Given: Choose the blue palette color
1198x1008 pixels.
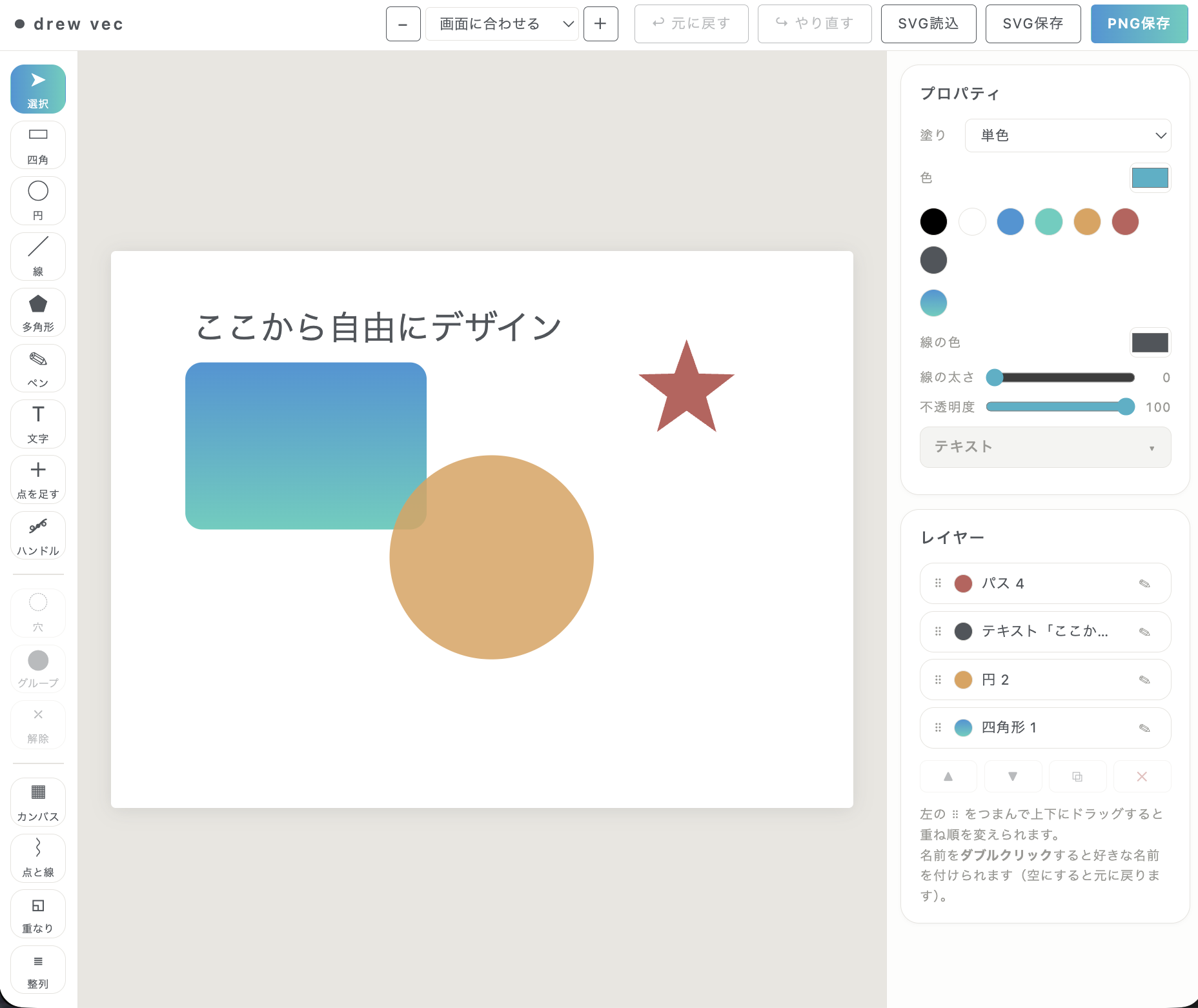Looking at the screenshot, I should click(x=1010, y=222).
